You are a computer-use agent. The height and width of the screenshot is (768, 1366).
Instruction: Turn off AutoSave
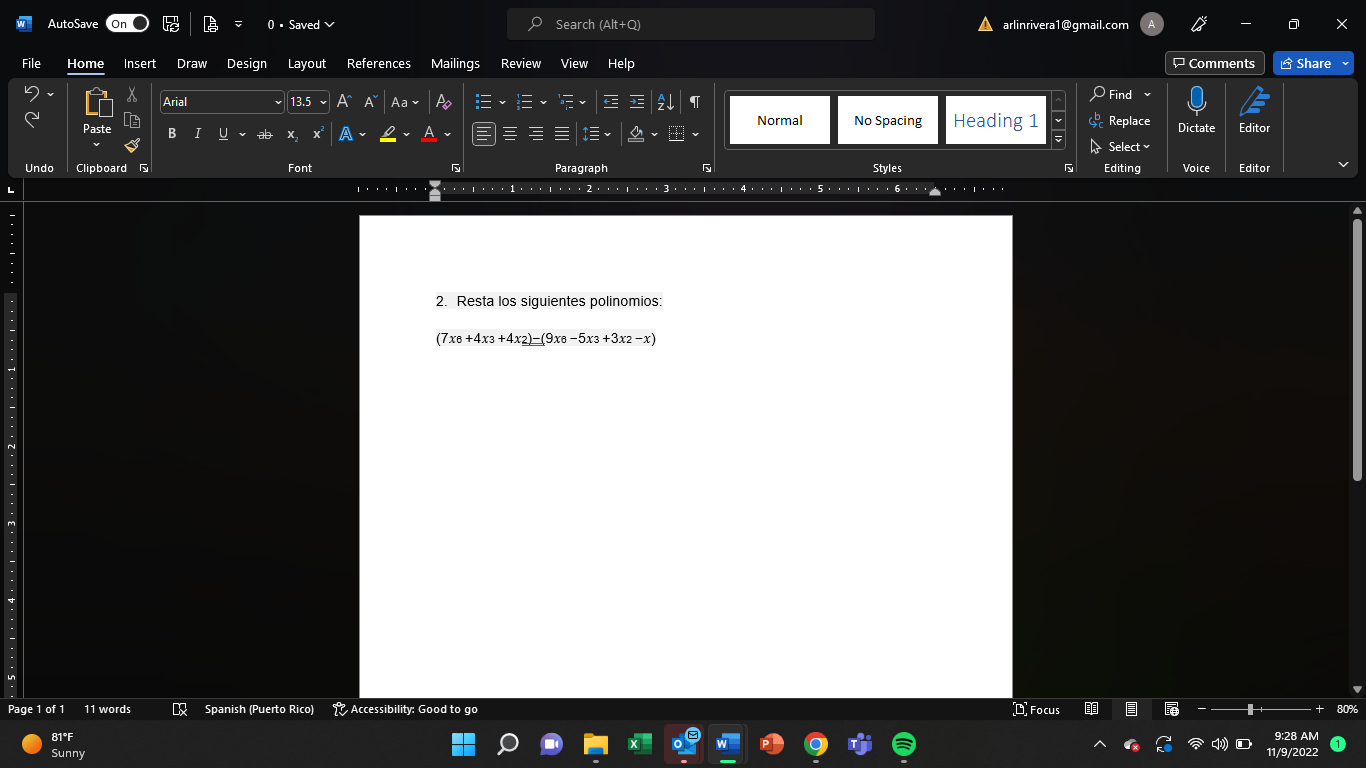127,23
